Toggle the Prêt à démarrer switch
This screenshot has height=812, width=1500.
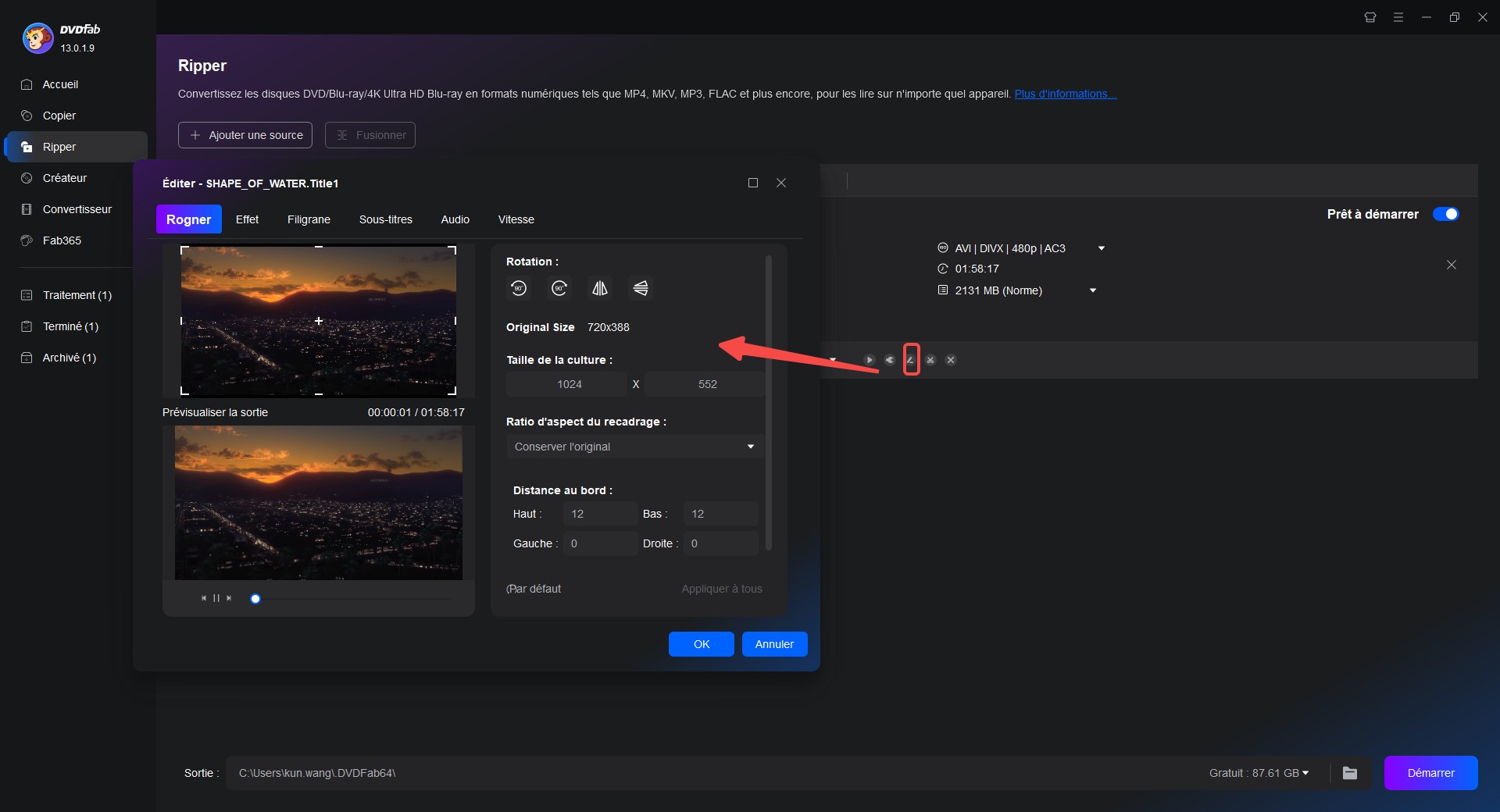tap(1446, 214)
